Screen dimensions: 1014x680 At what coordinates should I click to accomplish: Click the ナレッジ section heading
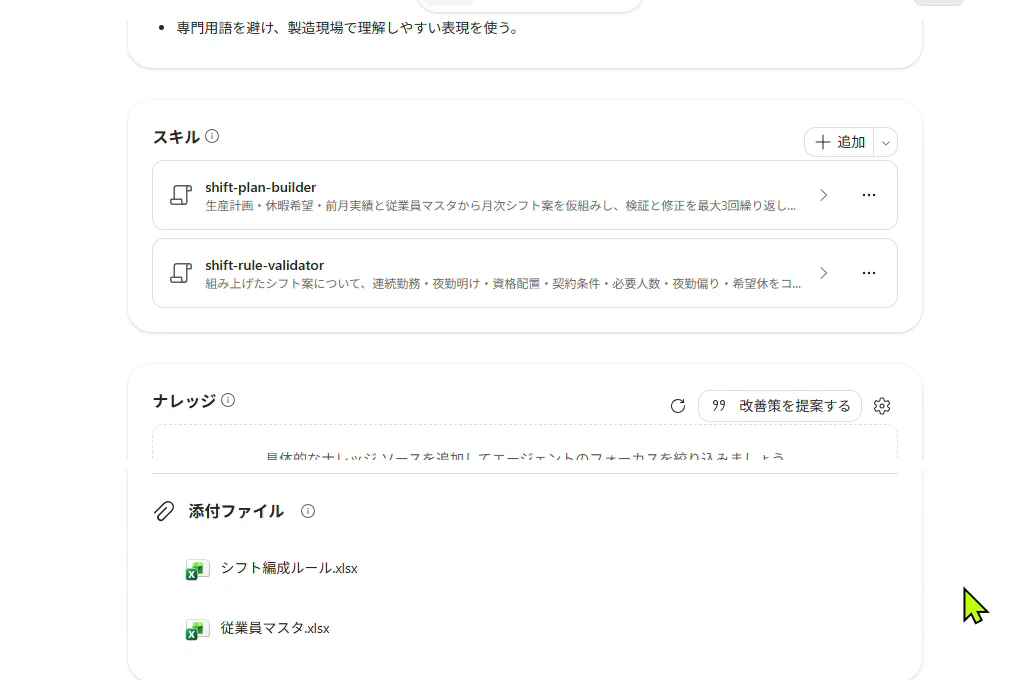pyautogui.click(x=184, y=401)
